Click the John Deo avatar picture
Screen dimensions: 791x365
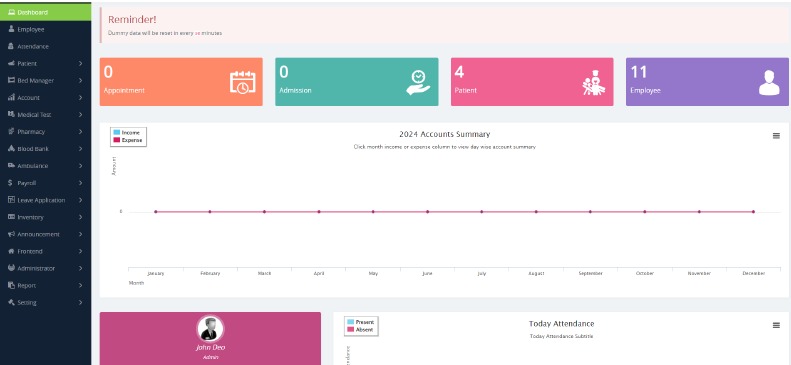pyautogui.click(x=210, y=329)
